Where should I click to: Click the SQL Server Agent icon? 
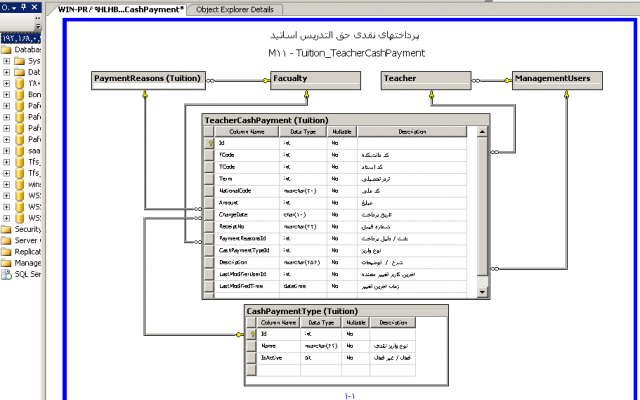(x=6, y=274)
